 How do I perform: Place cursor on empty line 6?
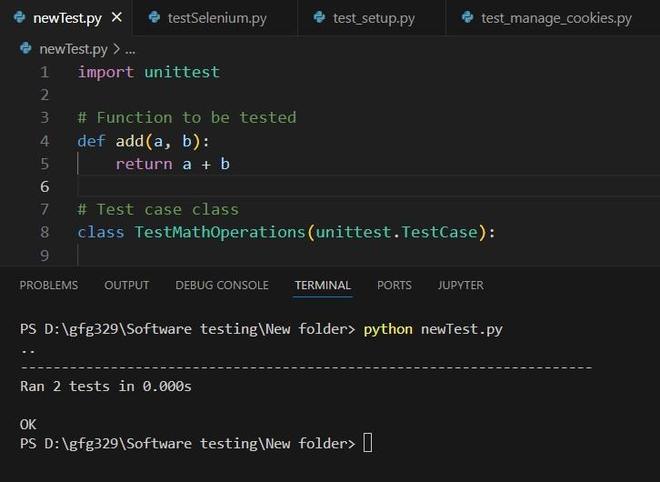[368, 186]
